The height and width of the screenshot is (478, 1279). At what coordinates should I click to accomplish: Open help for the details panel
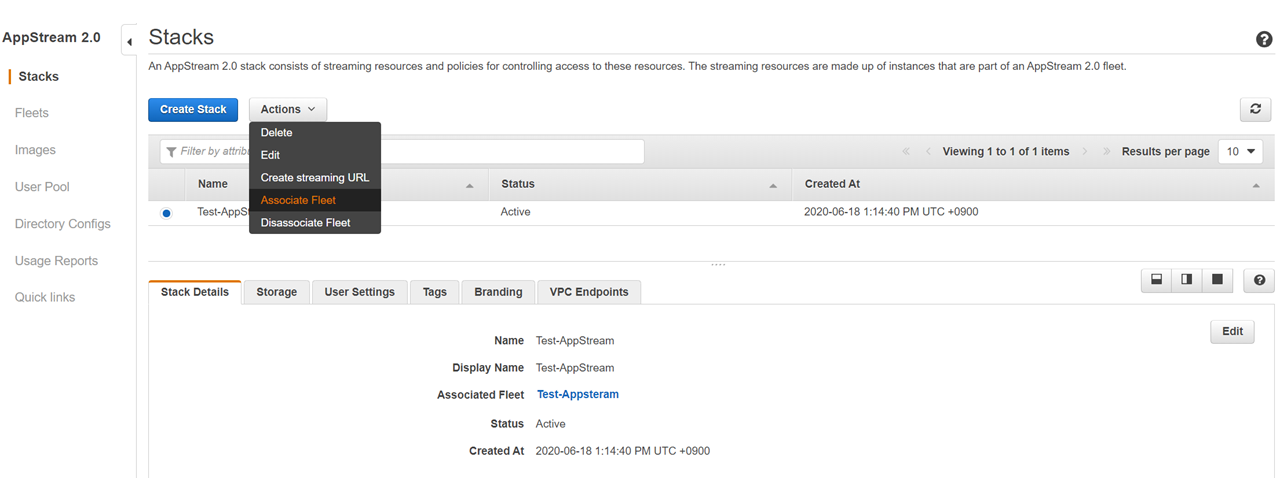pos(1259,281)
